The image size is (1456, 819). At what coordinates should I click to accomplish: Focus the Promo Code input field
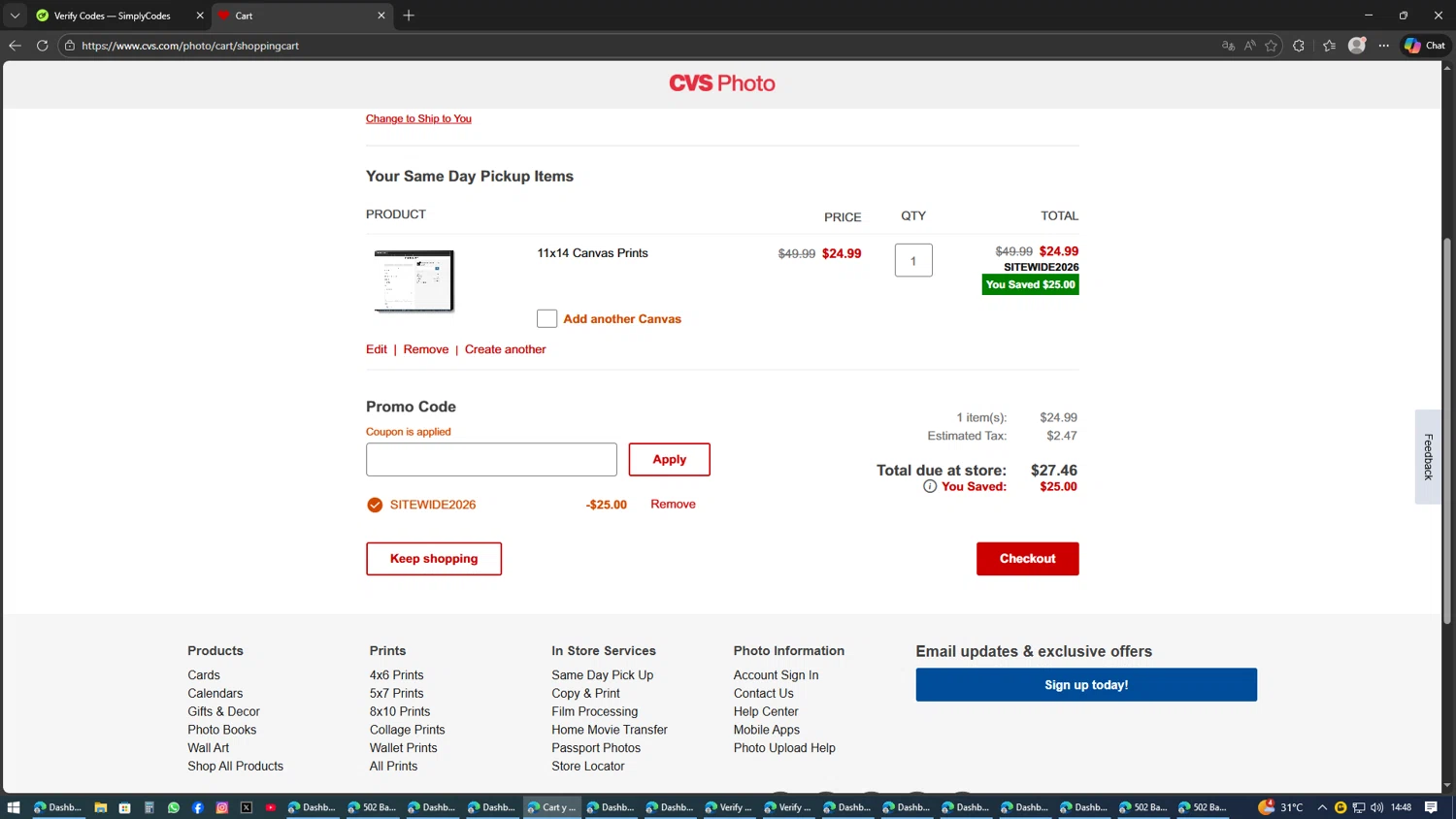[x=491, y=460]
